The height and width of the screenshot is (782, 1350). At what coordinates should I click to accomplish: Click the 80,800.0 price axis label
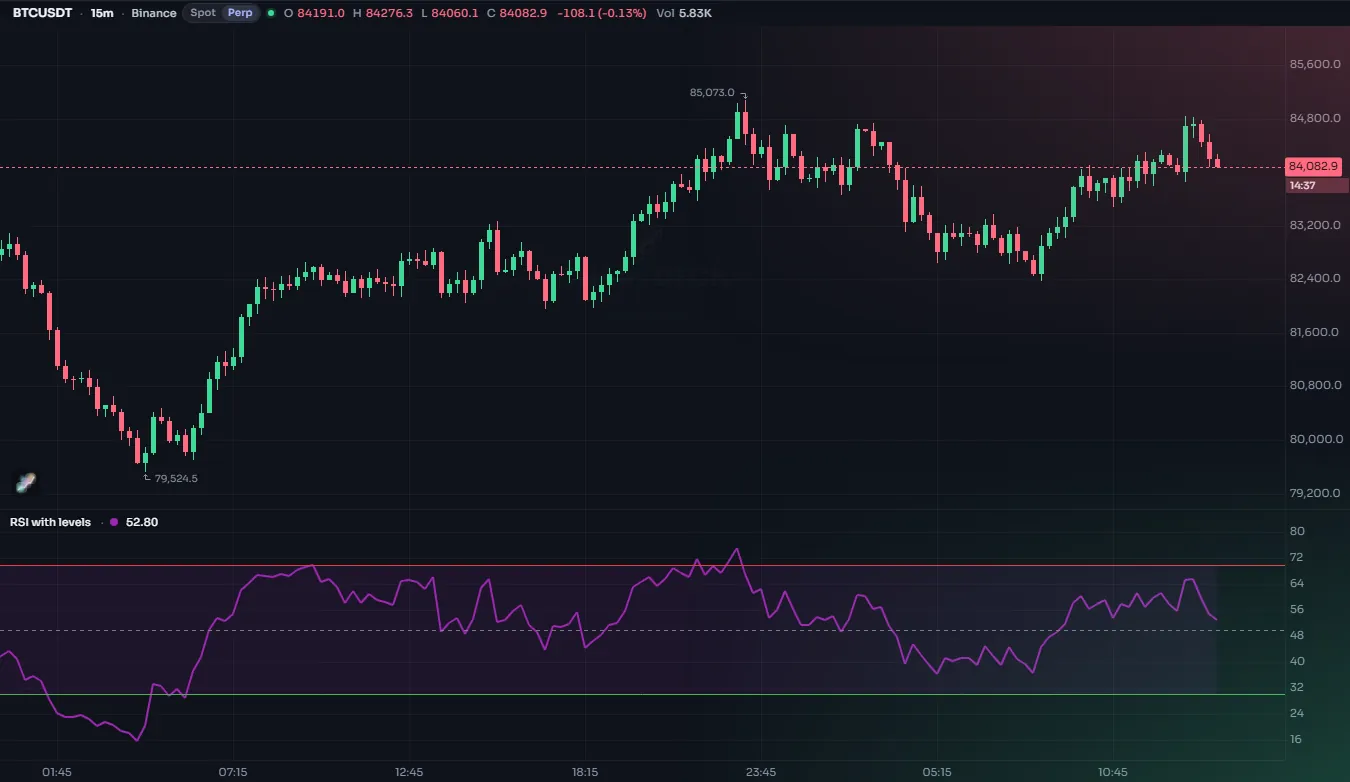(1315, 385)
